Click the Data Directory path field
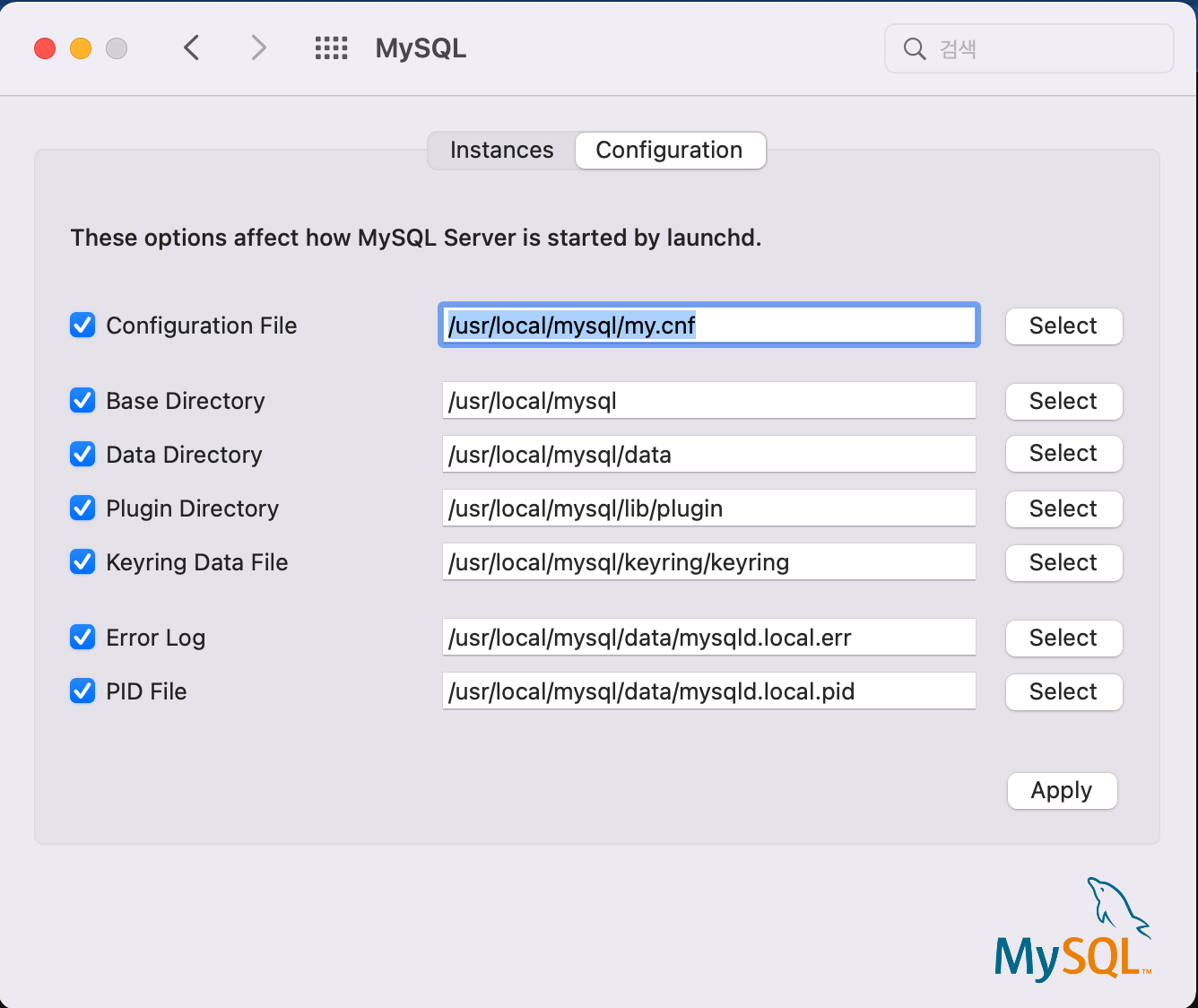Image resolution: width=1198 pixels, height=1008 pixels. tap(708, 454)
